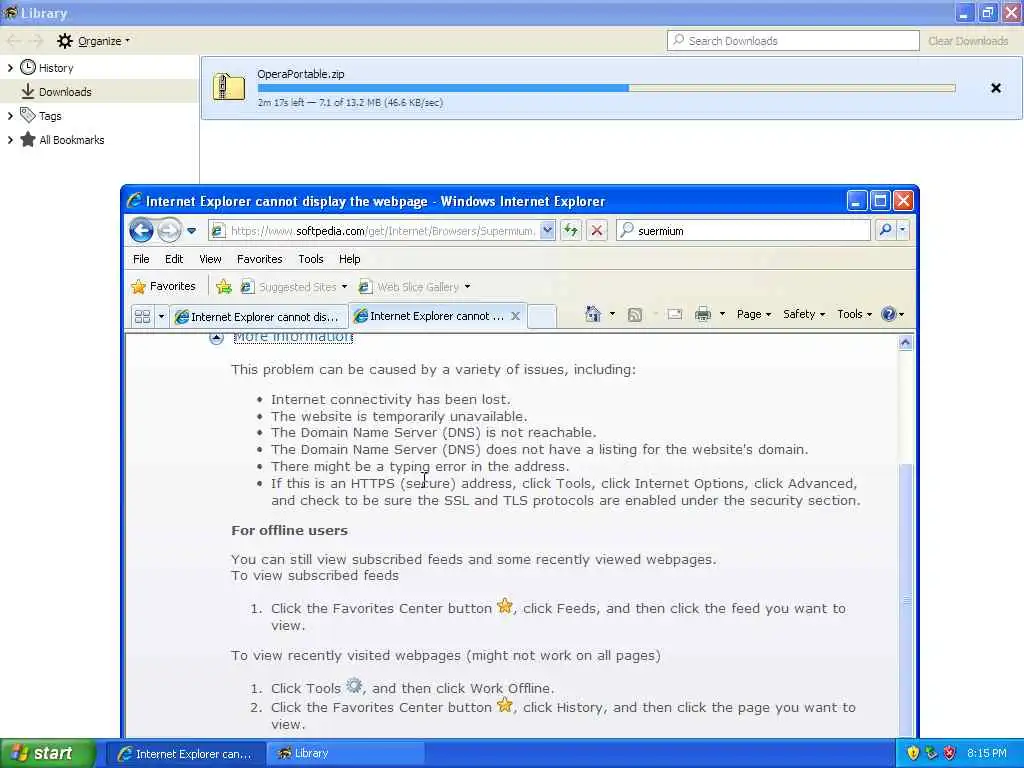Click the softpedia address bar in IE
Screen dimensions: 1024x768
381,231
